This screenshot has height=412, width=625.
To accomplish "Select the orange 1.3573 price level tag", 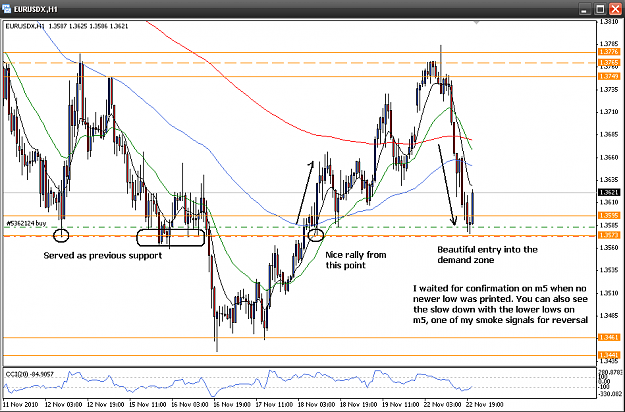I will 609,235.
